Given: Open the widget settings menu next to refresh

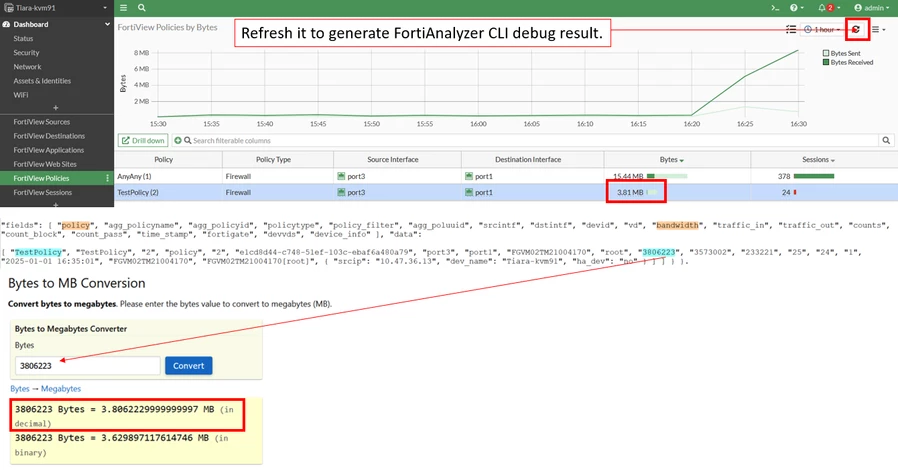Looking at the screenshot, I should (878, 29).
